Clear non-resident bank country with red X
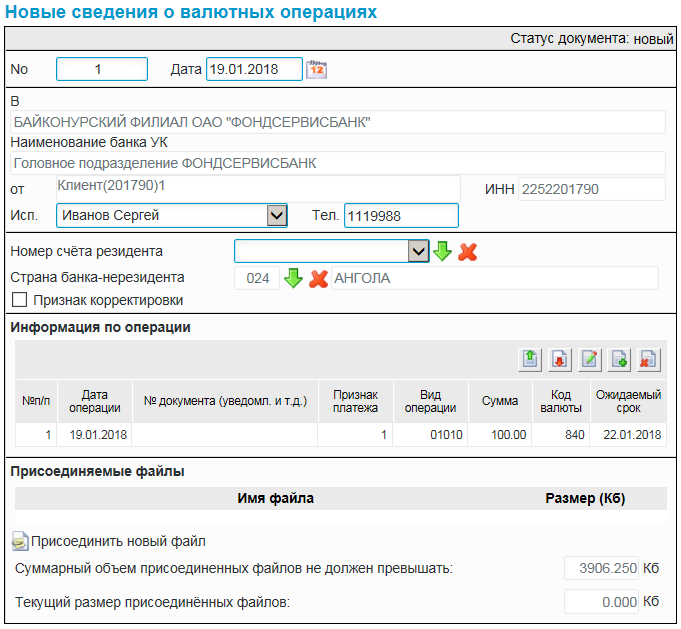Image resolution: width=681 pixels, height=629 pixels. [x=318, y=278]
